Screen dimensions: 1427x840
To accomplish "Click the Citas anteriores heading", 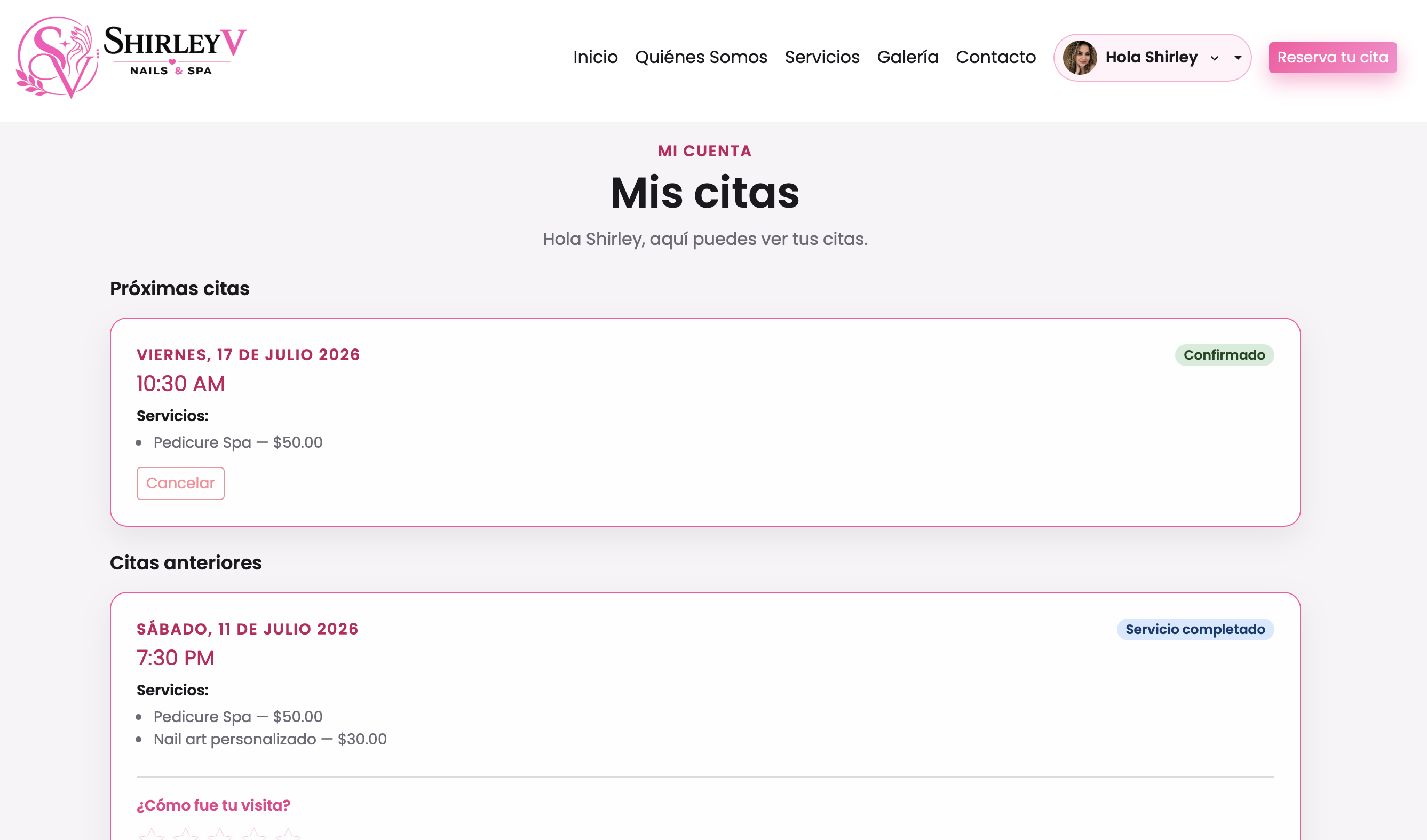I will 186,563.
